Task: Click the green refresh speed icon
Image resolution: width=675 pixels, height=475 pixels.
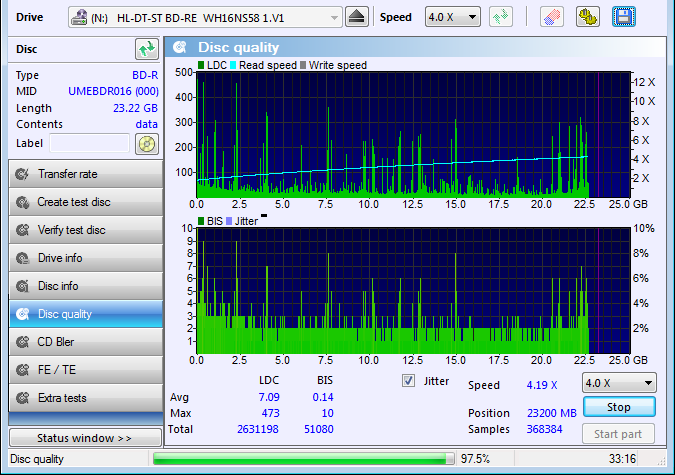Action: tap(501, 17)
